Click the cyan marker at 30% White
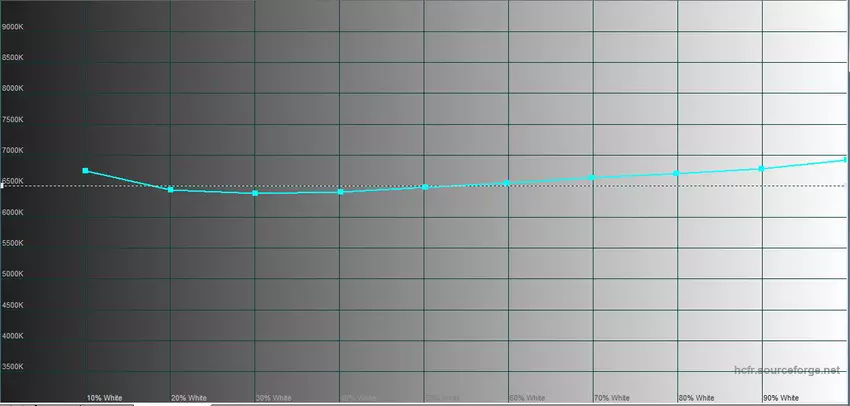The height and width of the screenshot is (406, 850). tap(255, 193)
